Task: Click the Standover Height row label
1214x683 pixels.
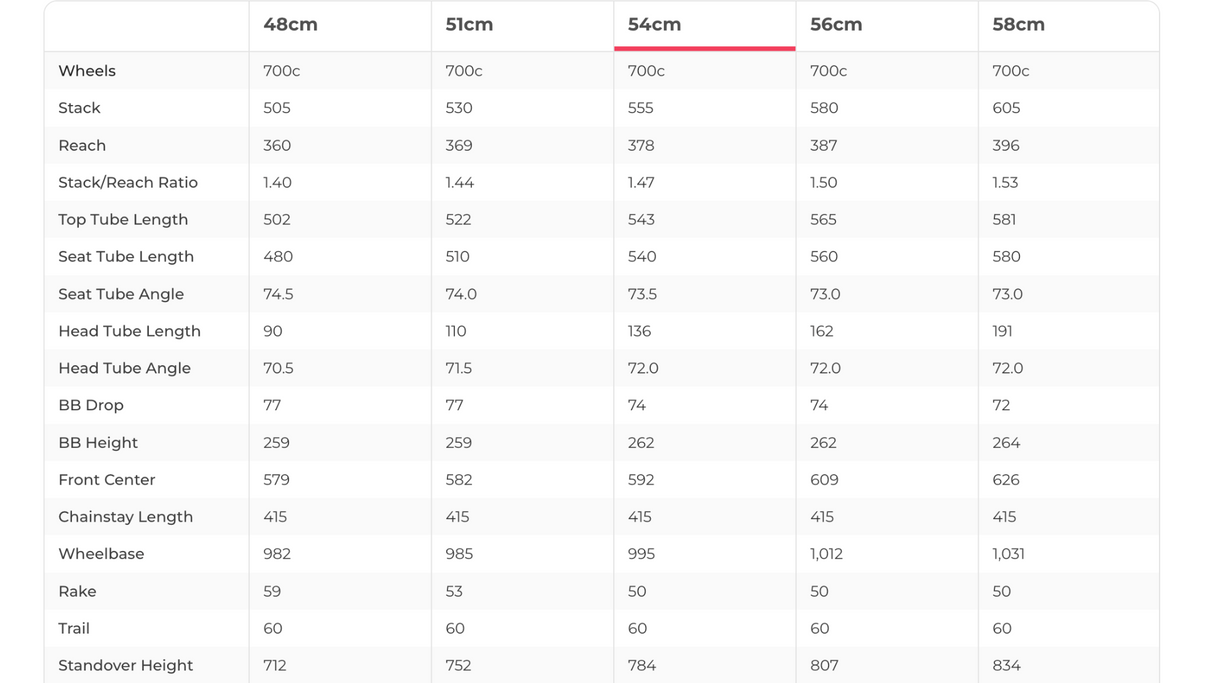Action: click(125, 666)
